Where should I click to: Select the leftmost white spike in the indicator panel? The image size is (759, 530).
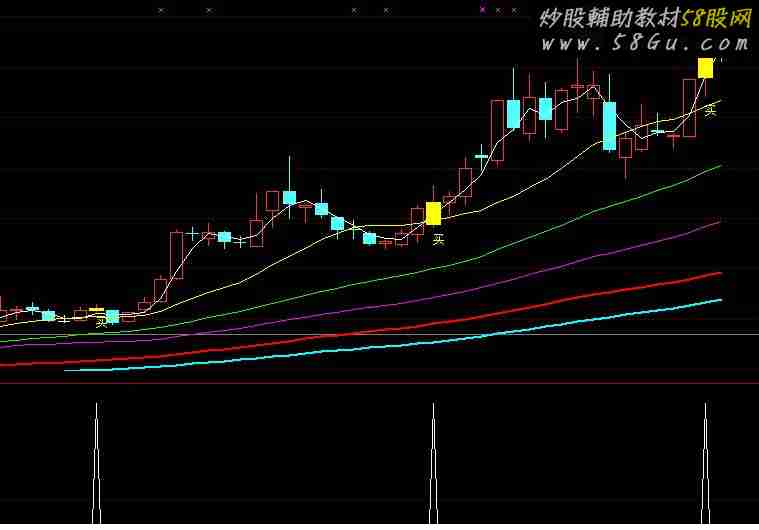coord(97,463)
